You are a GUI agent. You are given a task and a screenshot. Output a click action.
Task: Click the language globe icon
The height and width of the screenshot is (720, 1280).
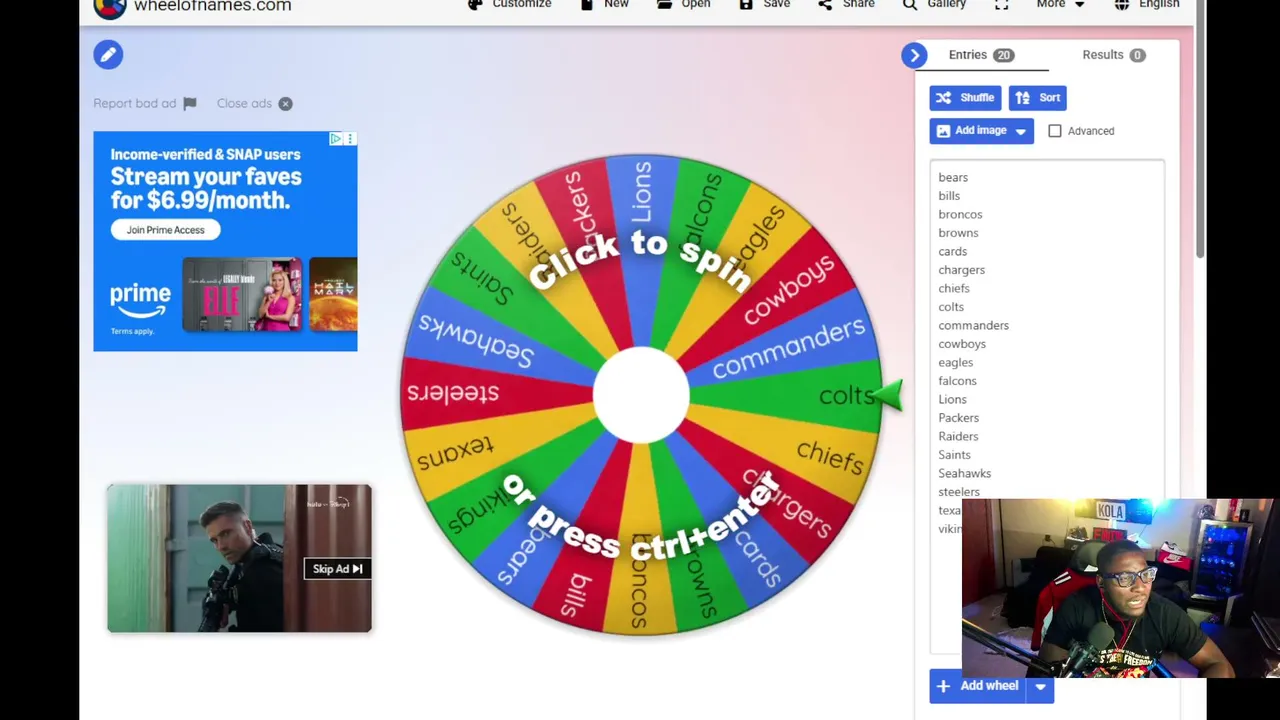(1122, 4)
